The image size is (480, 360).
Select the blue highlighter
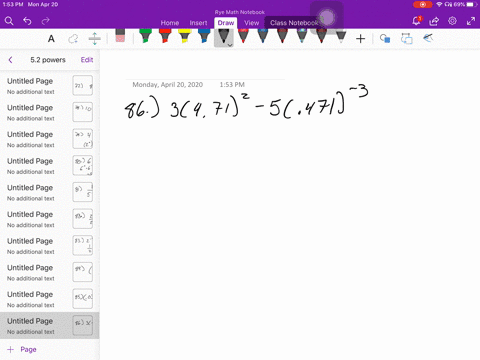pyautogui.click(x=204, y=36)
